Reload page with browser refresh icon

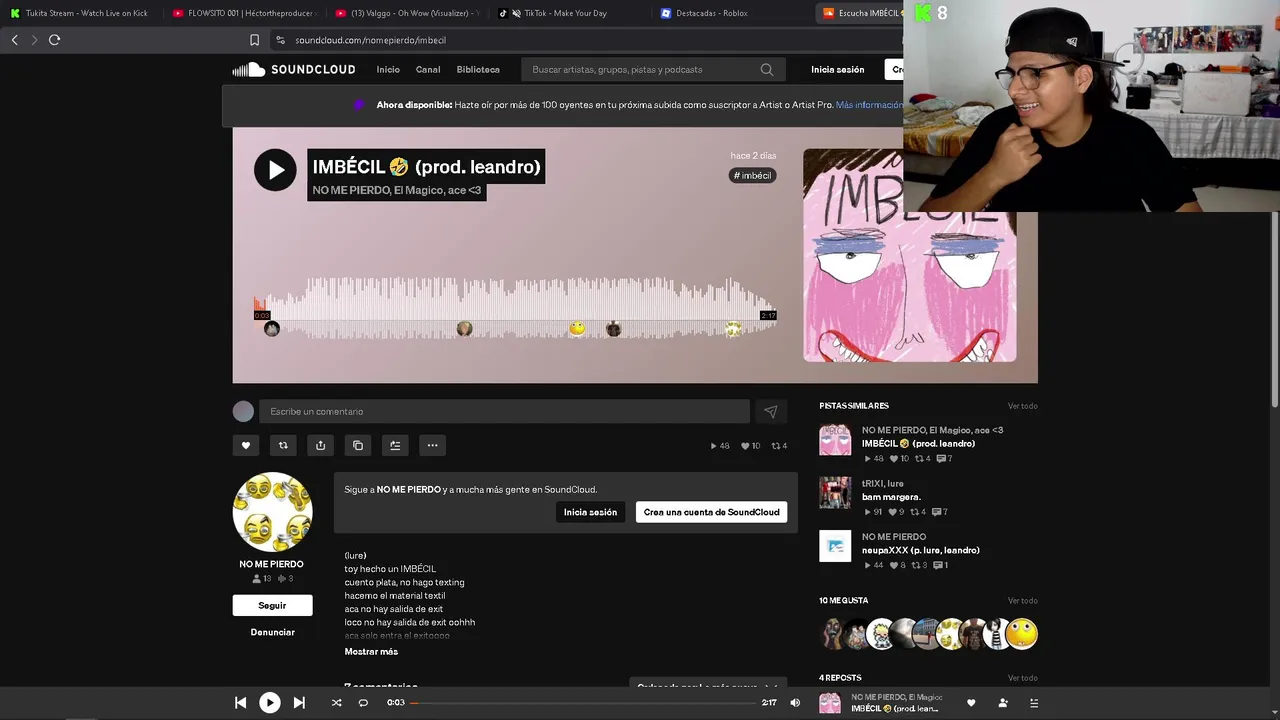54,40
